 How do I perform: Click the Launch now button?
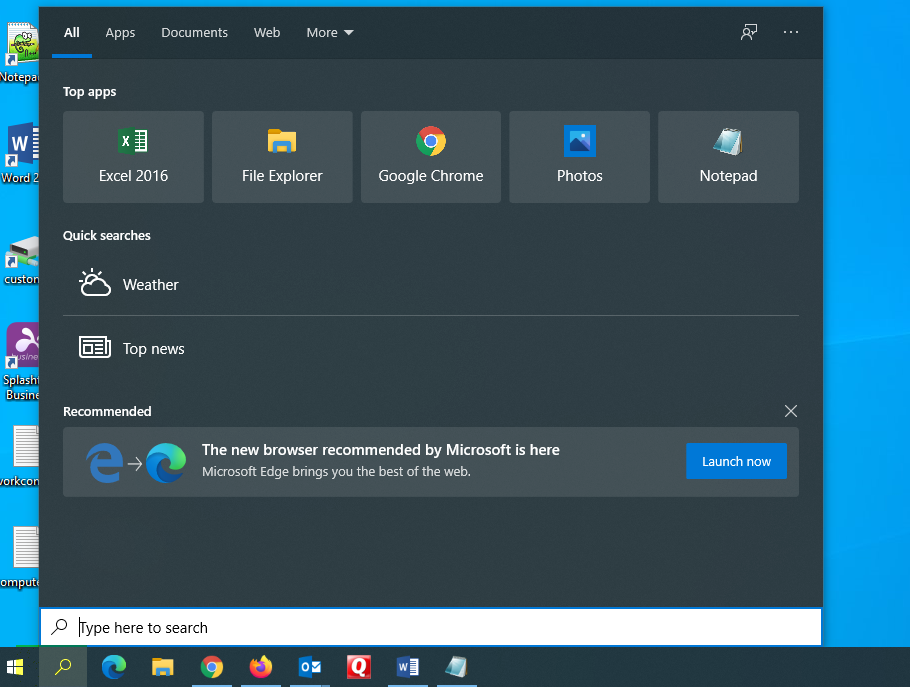736,461
